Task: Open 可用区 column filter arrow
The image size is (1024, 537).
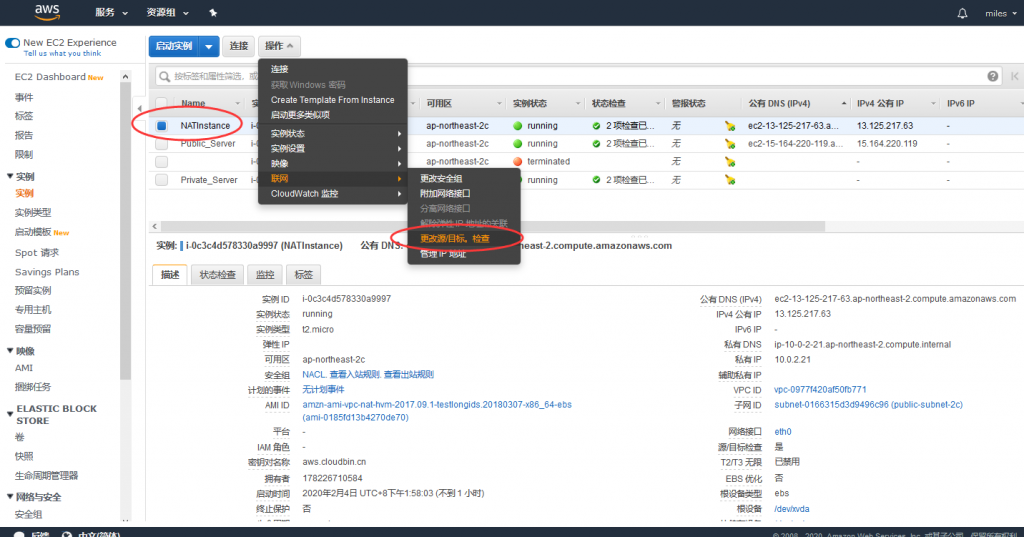Action: pyautogui.click(x=499, y=103)
